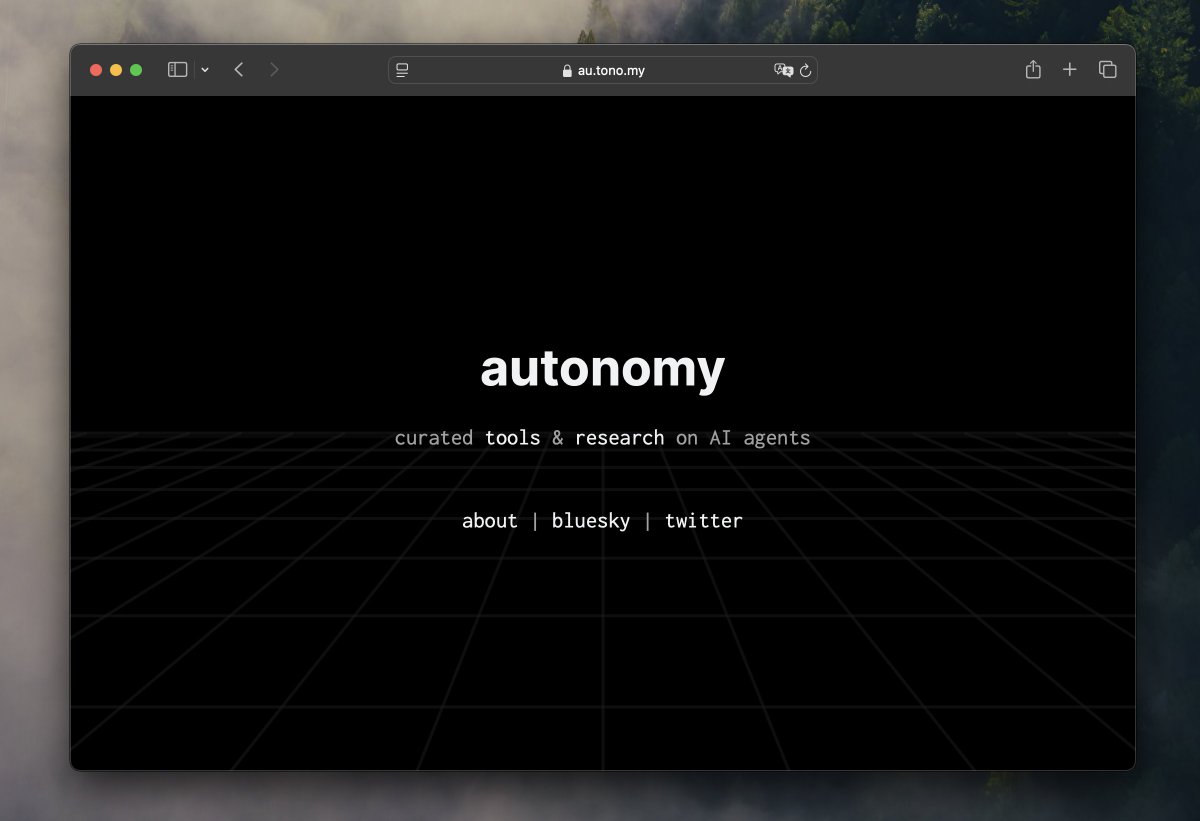1200x821 pixels.
Task: Close the Safari window
Action: [96, 70]
